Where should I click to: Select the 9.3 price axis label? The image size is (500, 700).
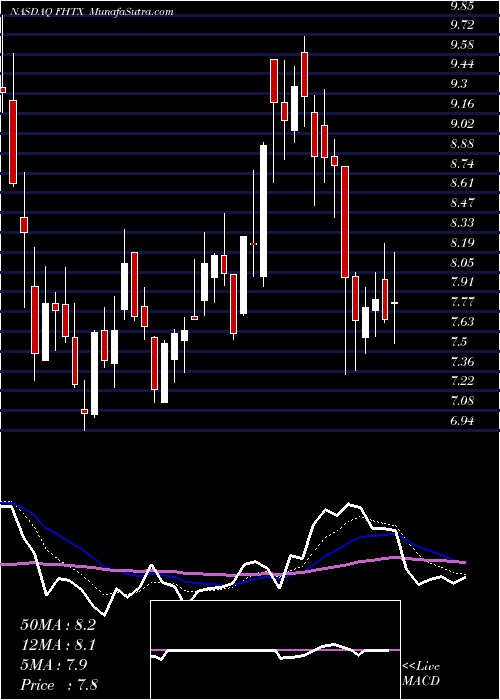coord(458,83)
